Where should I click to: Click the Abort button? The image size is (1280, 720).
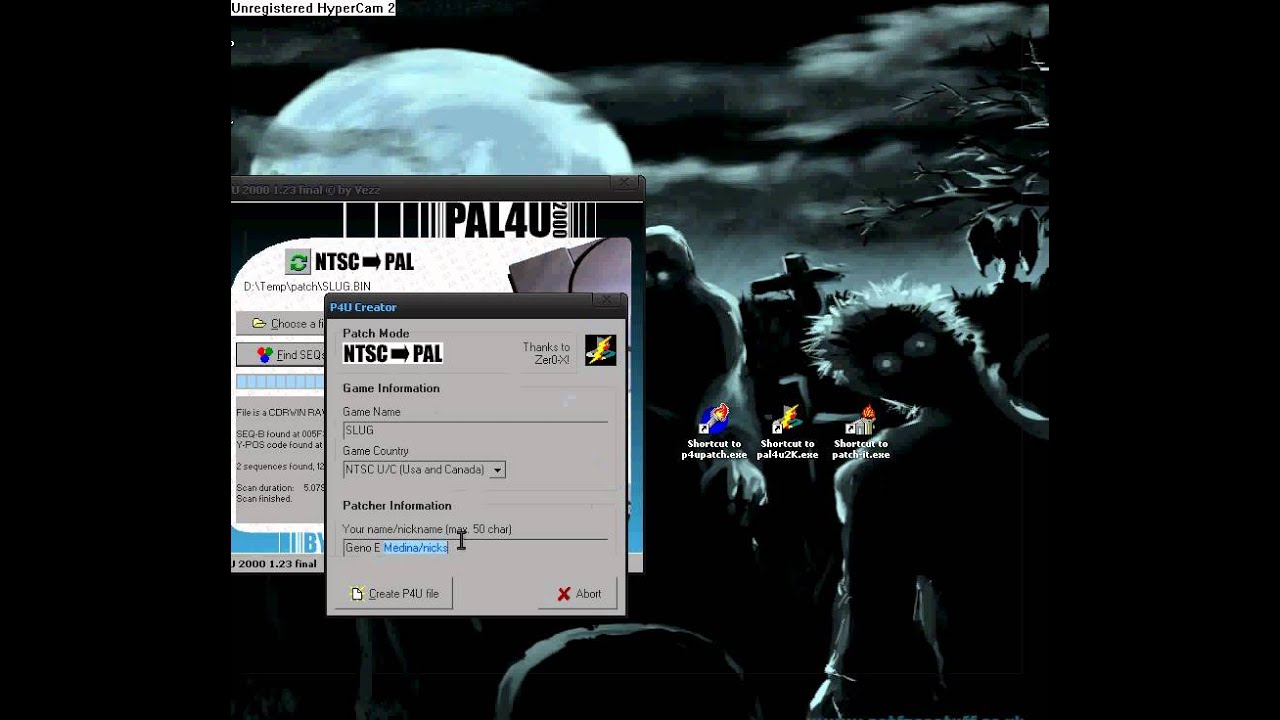(578, 593)
